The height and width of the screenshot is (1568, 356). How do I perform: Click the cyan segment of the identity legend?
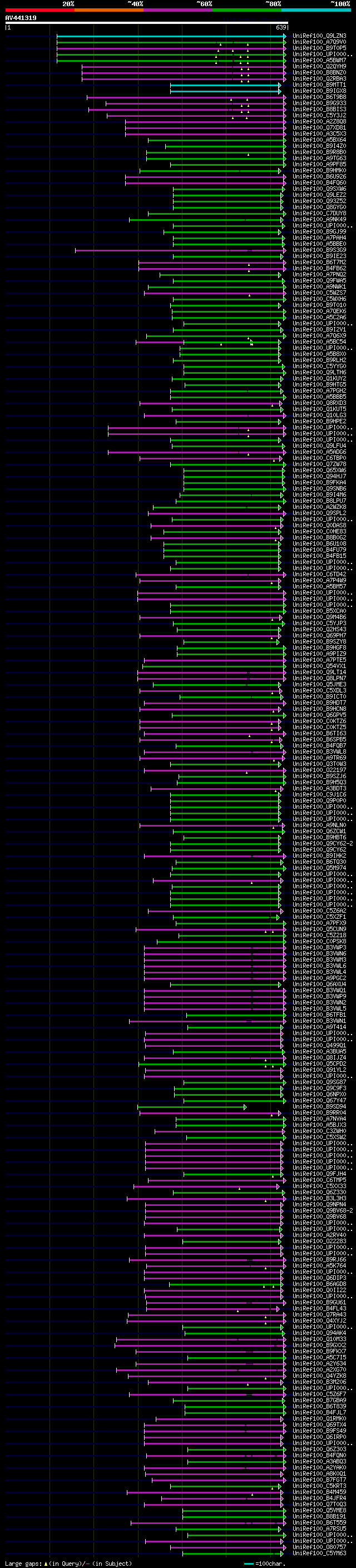click(x=316, y=10)
